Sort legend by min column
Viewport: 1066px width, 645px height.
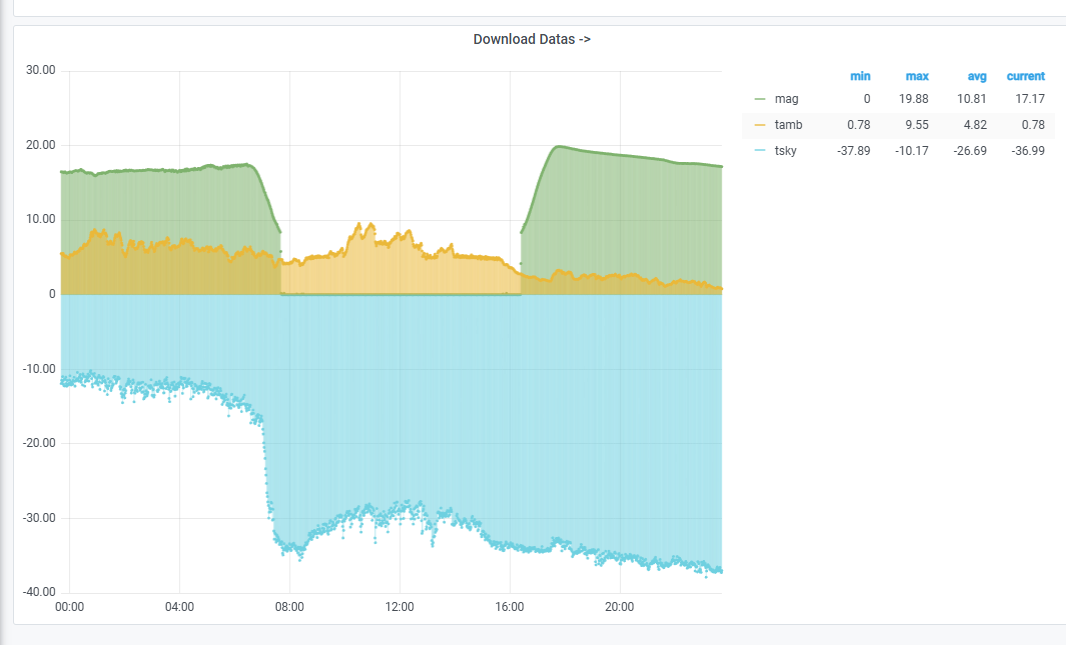click(860, 76)
